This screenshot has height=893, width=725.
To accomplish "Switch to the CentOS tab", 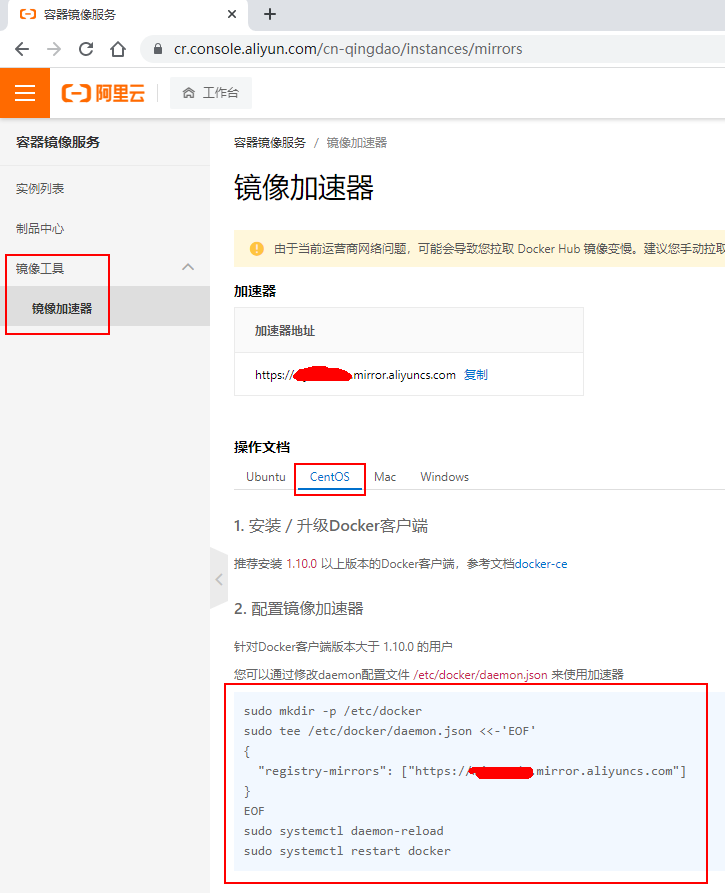I will coord(330,477).
